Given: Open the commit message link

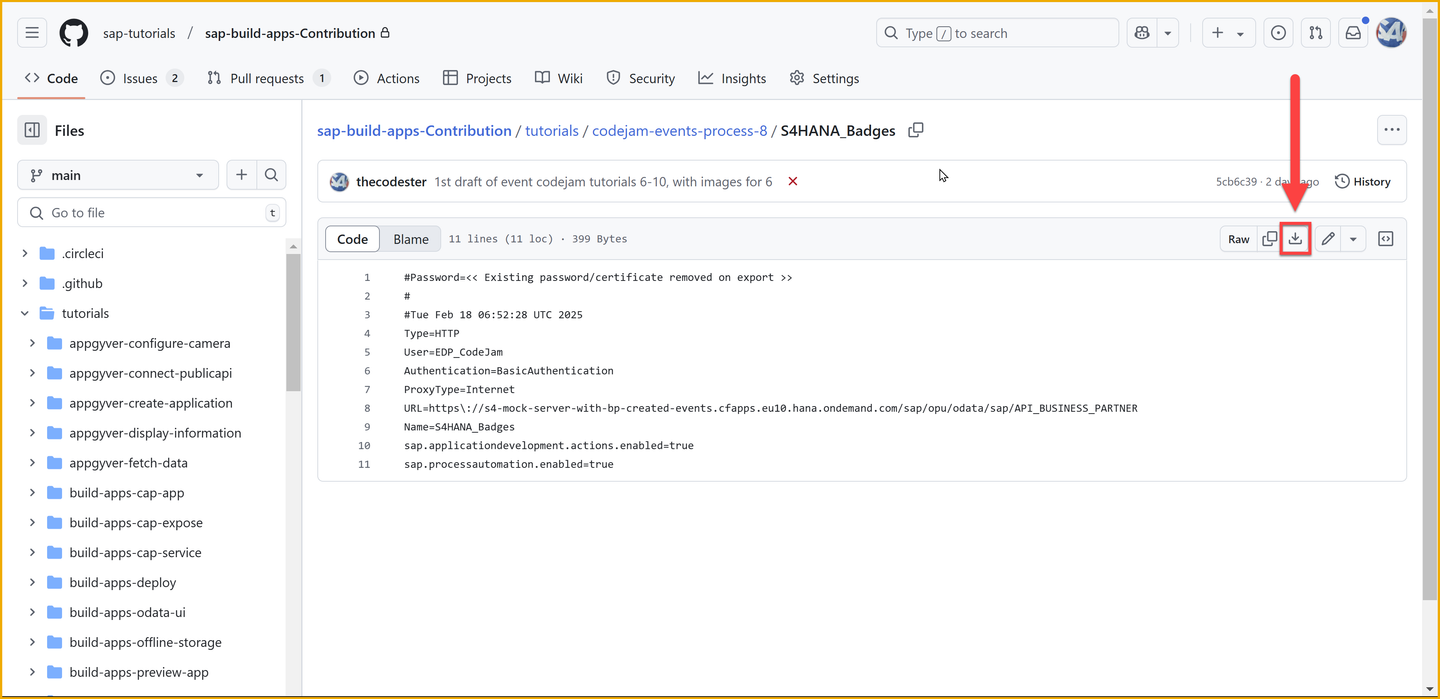Looking at the screenshot, I should click(603, 182).
